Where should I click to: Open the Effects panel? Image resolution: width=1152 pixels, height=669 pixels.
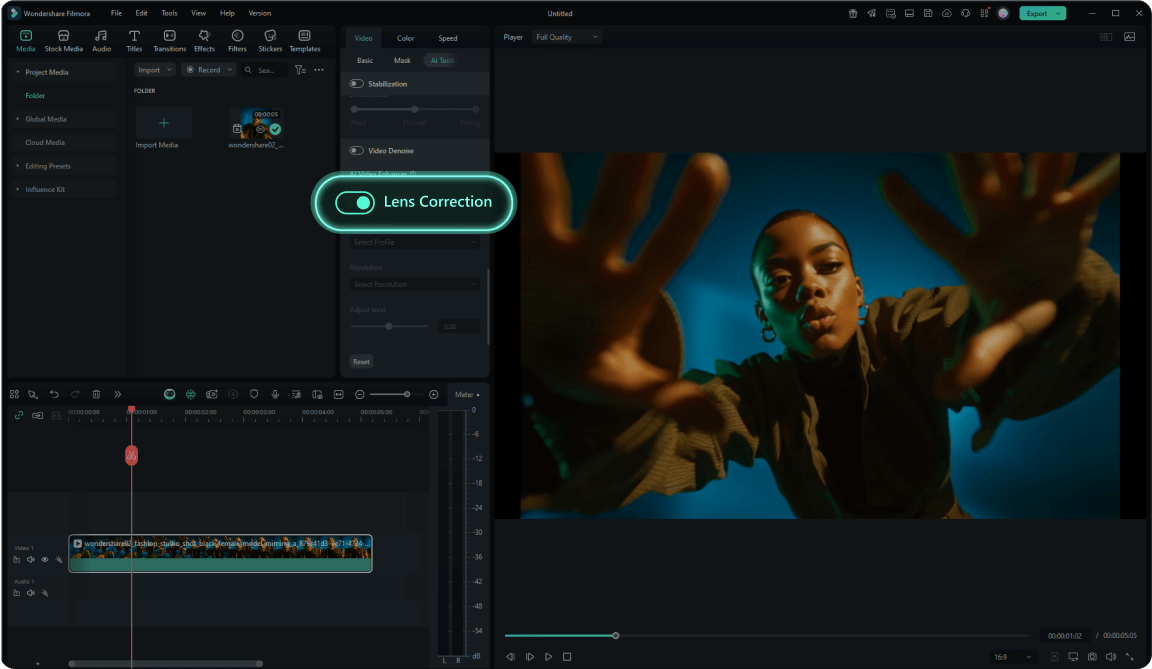pos(204,40)
